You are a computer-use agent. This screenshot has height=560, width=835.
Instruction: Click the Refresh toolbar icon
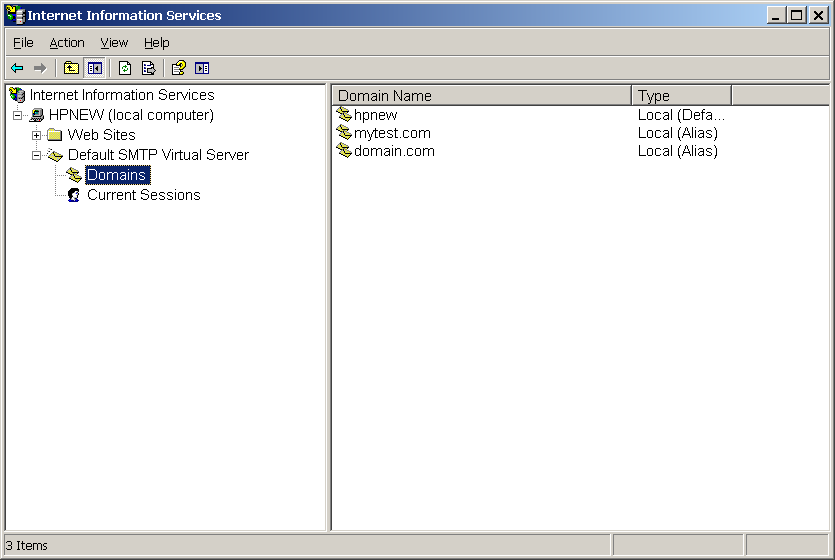pos(125,68)
